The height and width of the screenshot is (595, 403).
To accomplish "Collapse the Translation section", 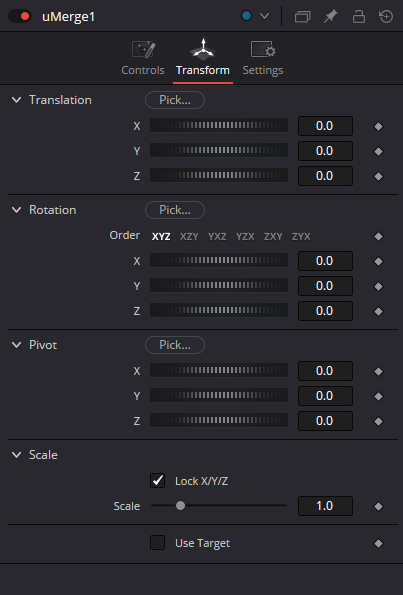I will point(16,100).
